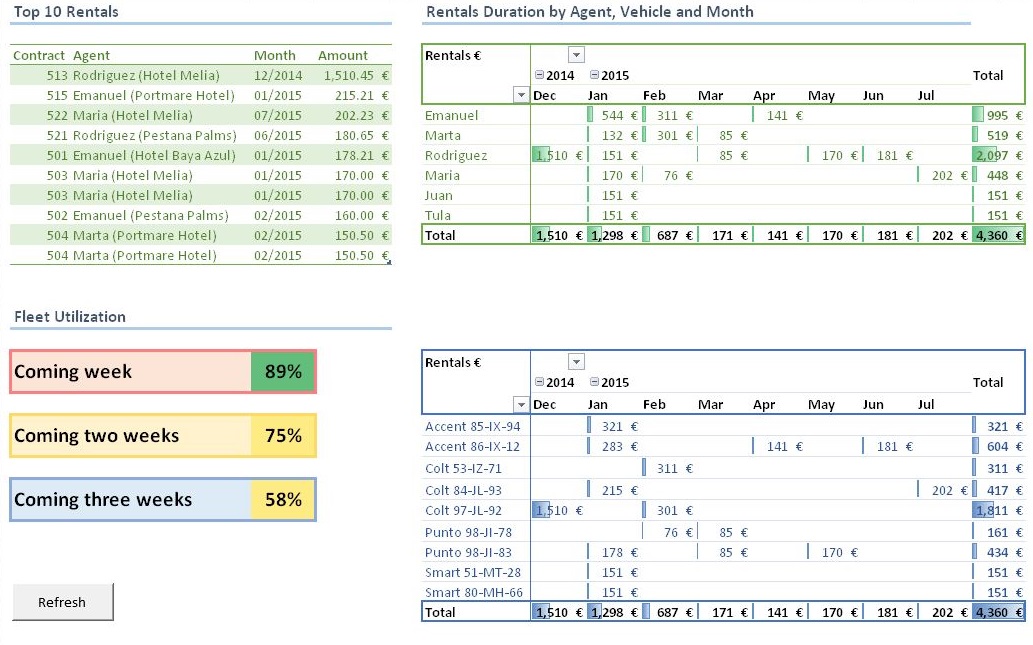The height and width of the screenshot is (645, 1033).
Task: Click the row labels filter icon in agent pivot
Action: tap(520, 94)
